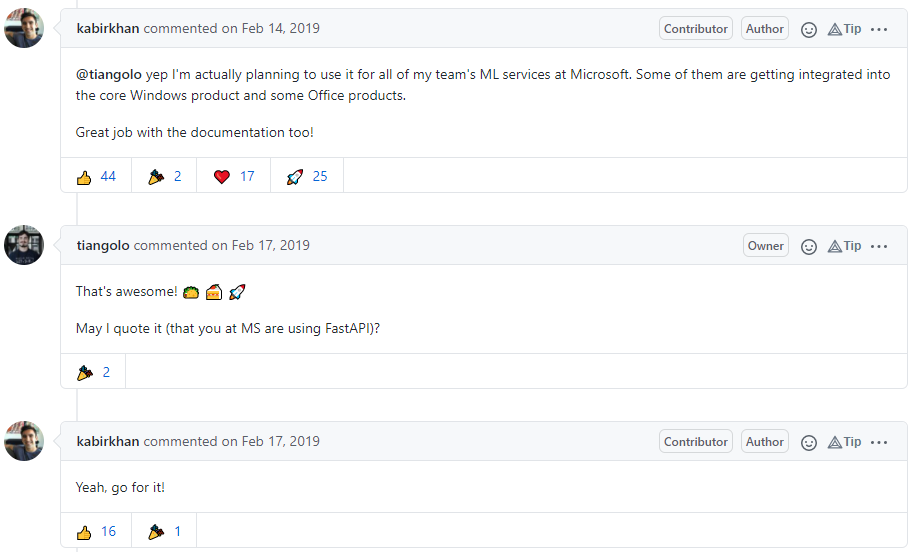Image resolution: width=916 pixels, height=552 pixels.
Task: Click Tip icon on last kabirkhan comment
Action: 845,443
